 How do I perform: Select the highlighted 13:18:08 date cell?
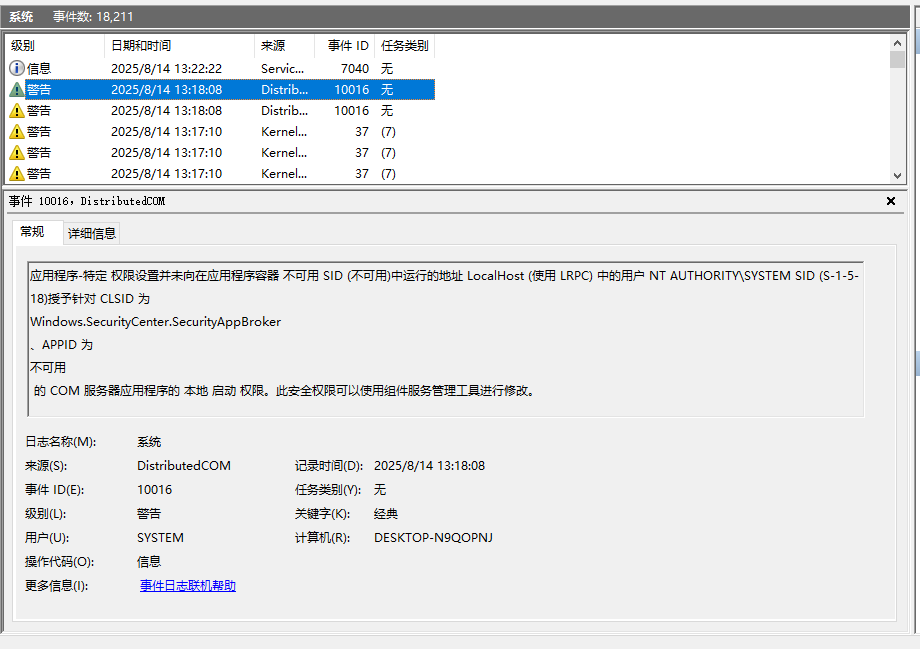tap(167, 90)
